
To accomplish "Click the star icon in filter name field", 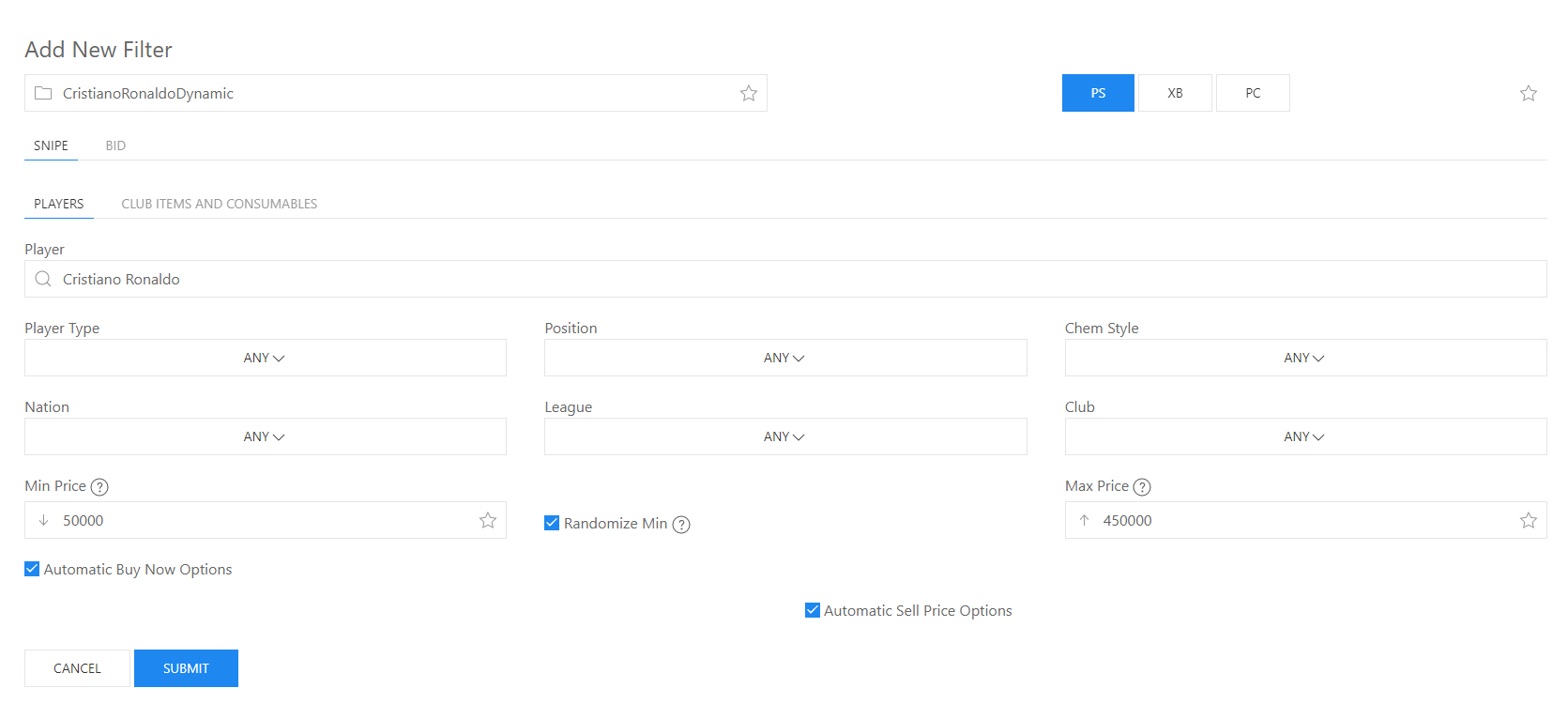I will (749, 93).
